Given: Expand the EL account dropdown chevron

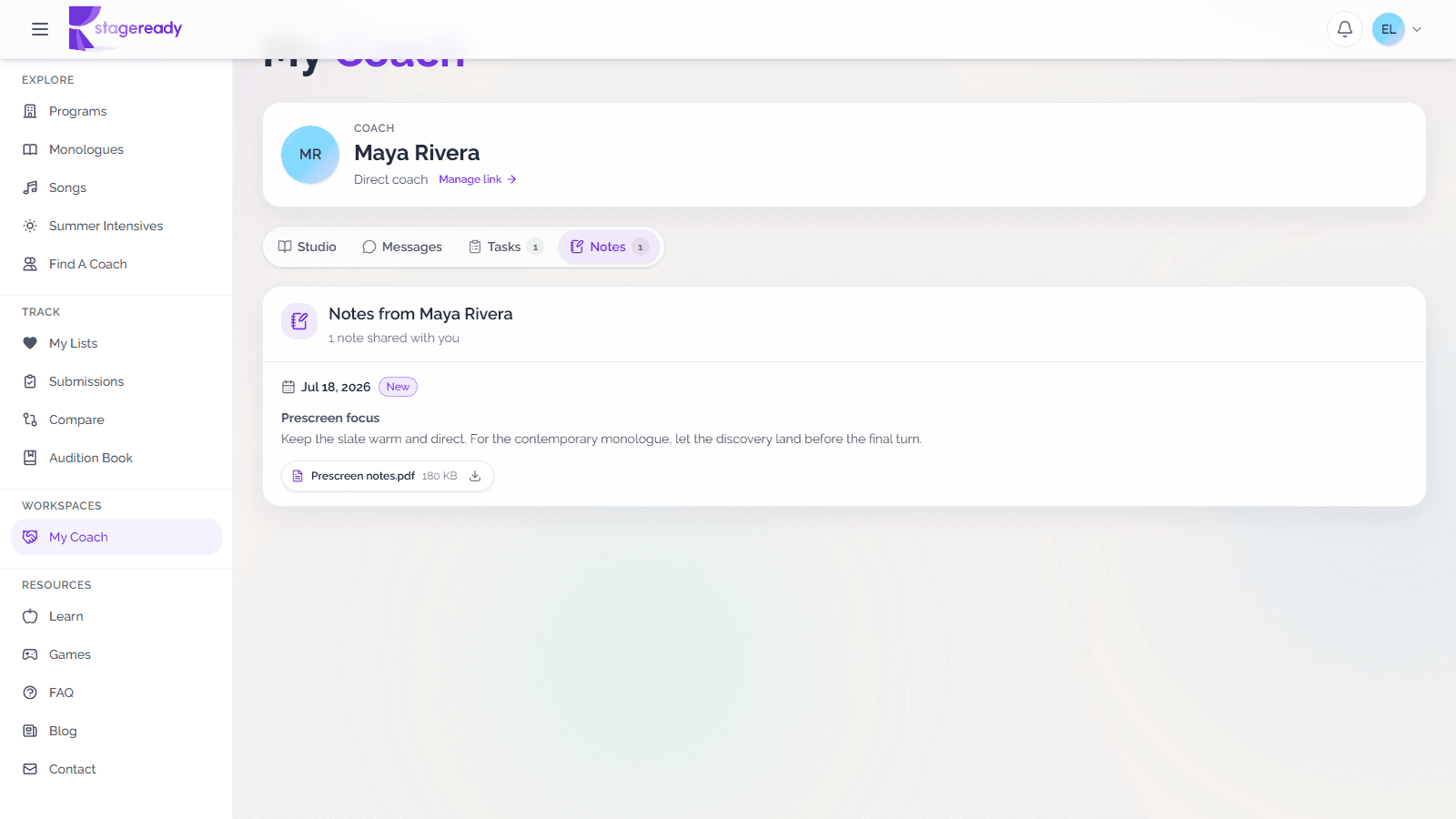Looking at the screenshot, I should (1417, 29).
